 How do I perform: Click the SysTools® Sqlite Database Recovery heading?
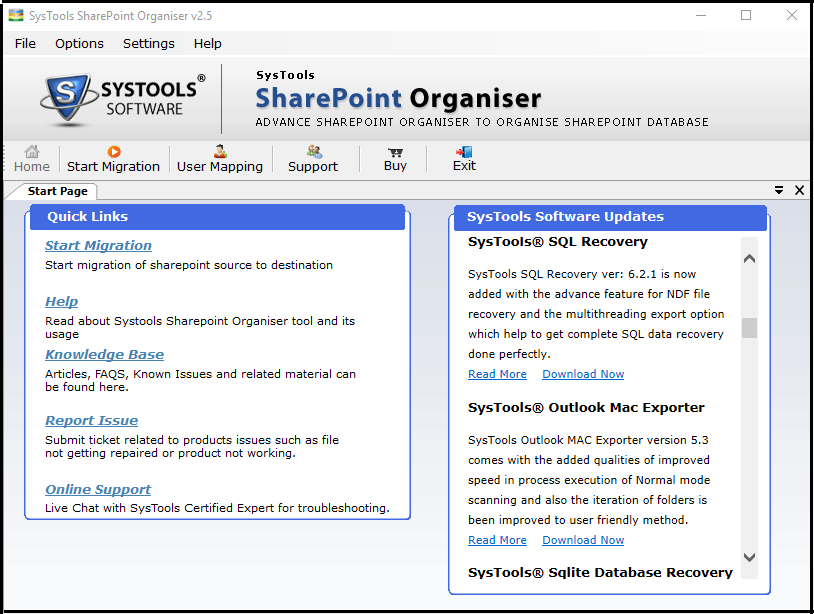pyautogui.click(x=600, y=572)
